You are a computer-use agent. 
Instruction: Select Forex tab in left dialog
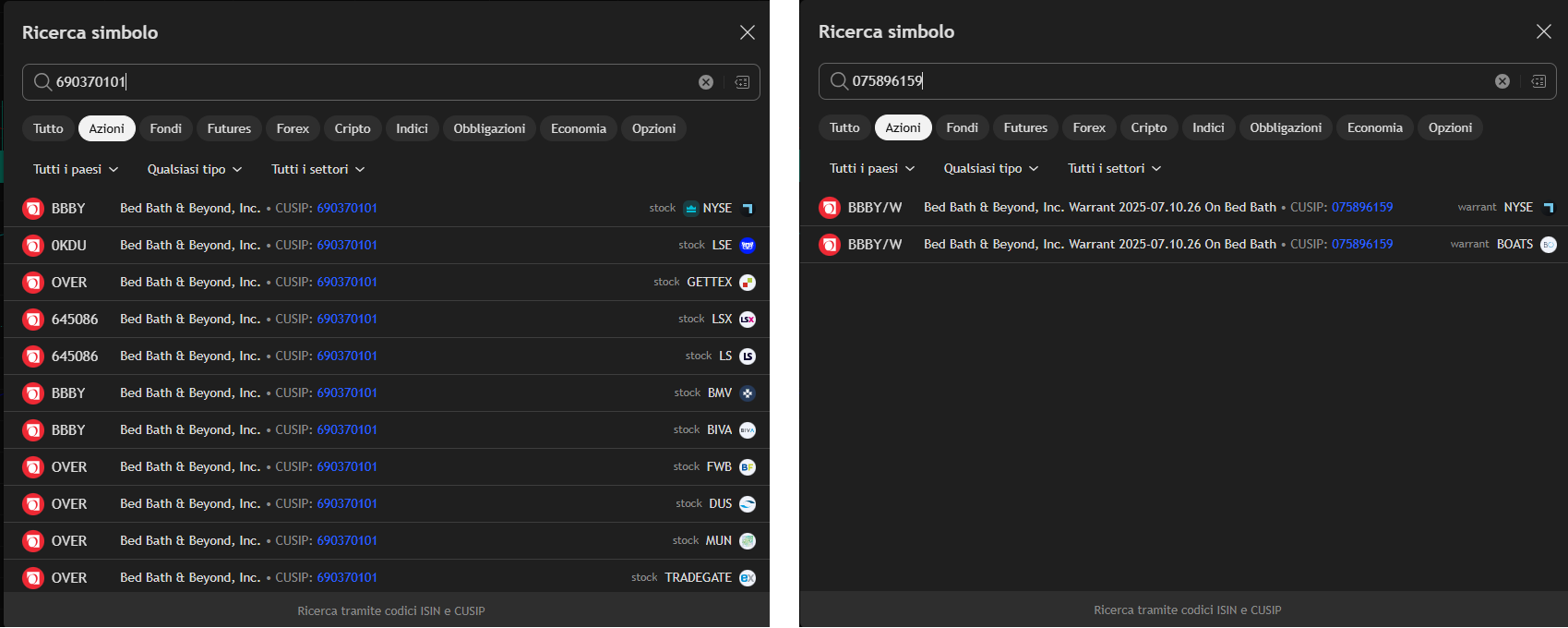[x=293, y=128]
